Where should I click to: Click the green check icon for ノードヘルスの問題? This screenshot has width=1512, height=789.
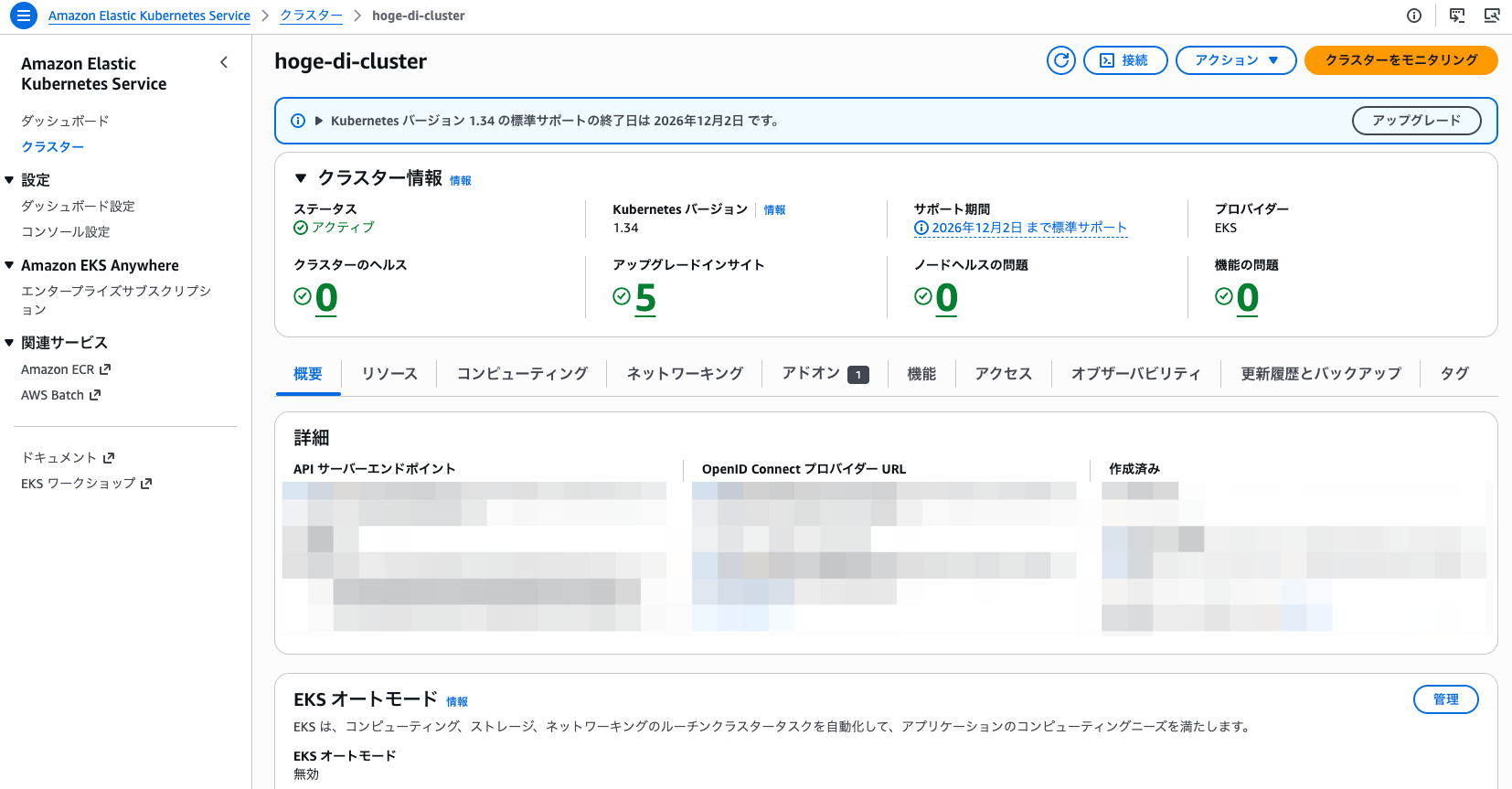point(923,296)
